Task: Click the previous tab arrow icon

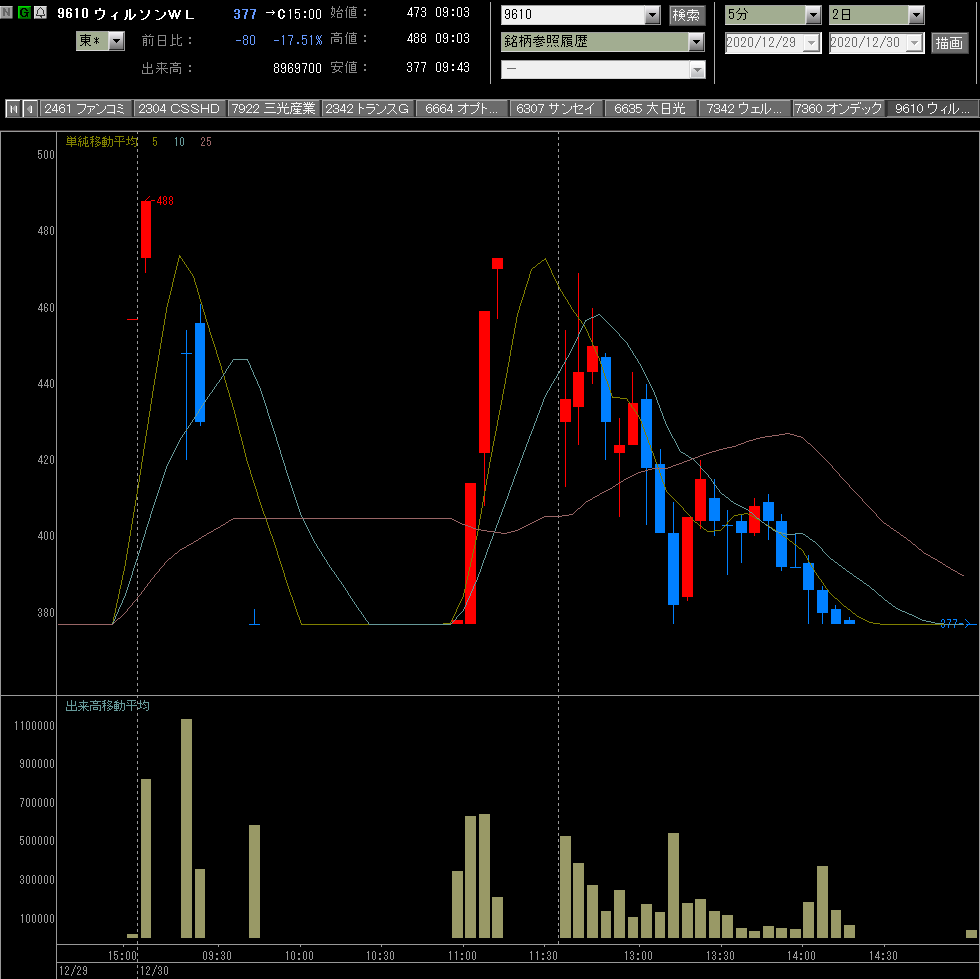Action: [29, 109]
